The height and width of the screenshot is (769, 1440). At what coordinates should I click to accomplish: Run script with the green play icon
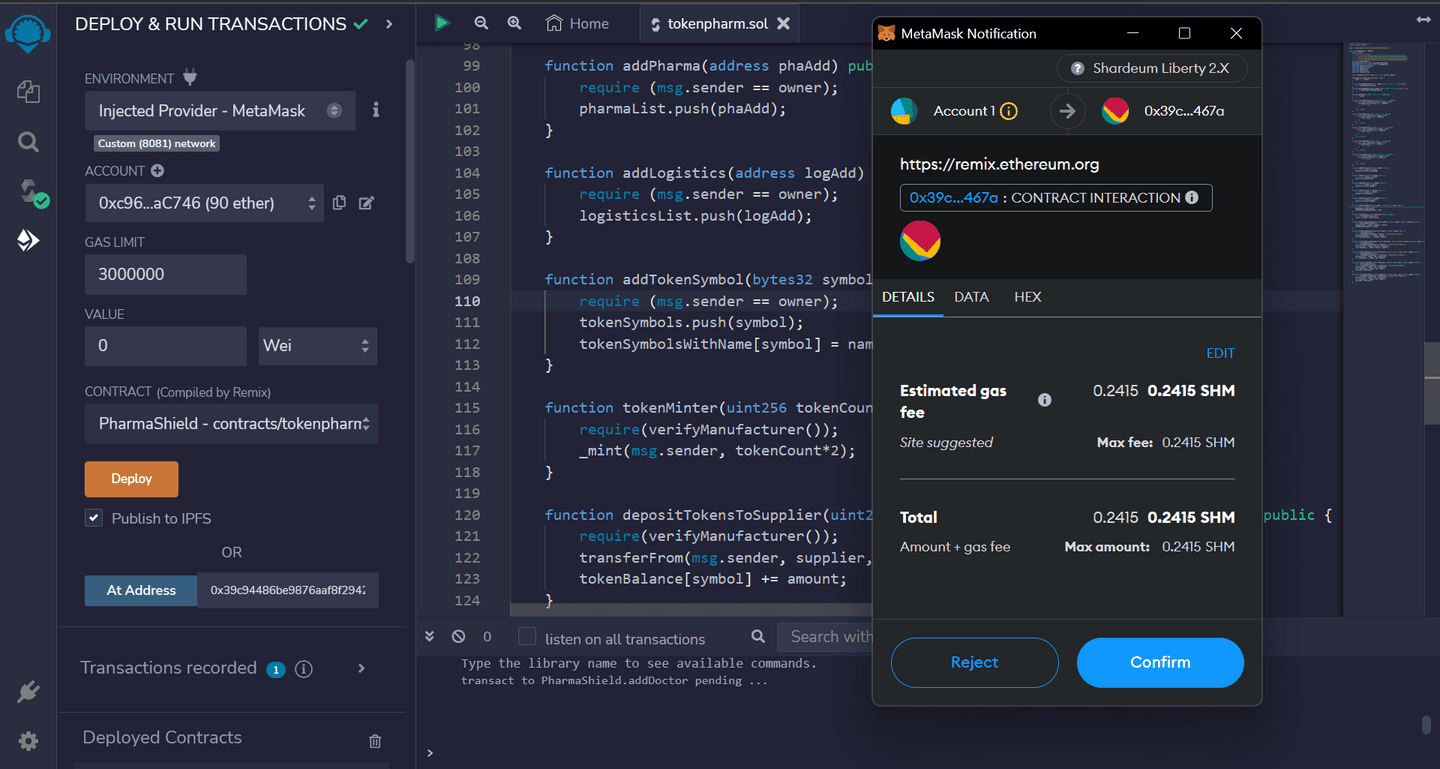point(442,23)
